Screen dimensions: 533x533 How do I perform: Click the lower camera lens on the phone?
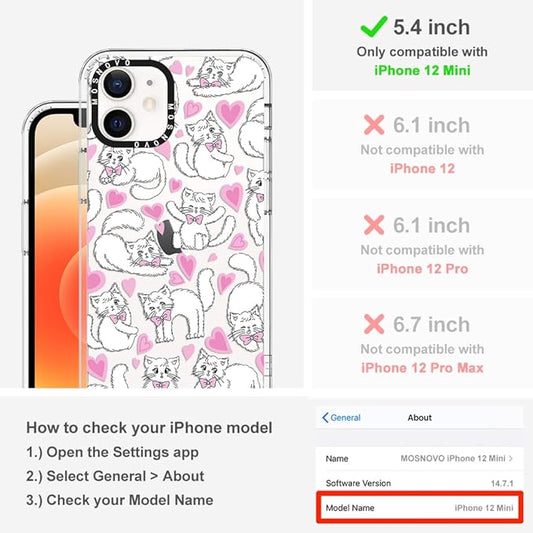[117, 123]
